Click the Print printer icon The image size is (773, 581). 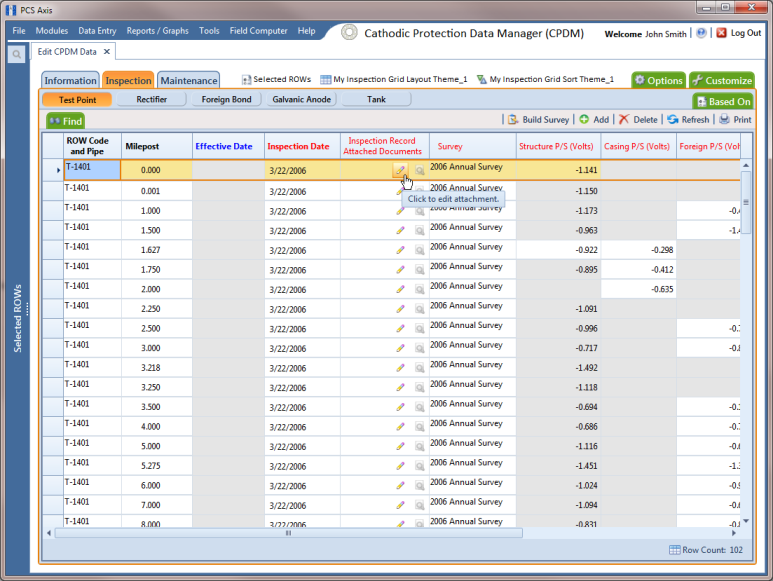point(724,119)
